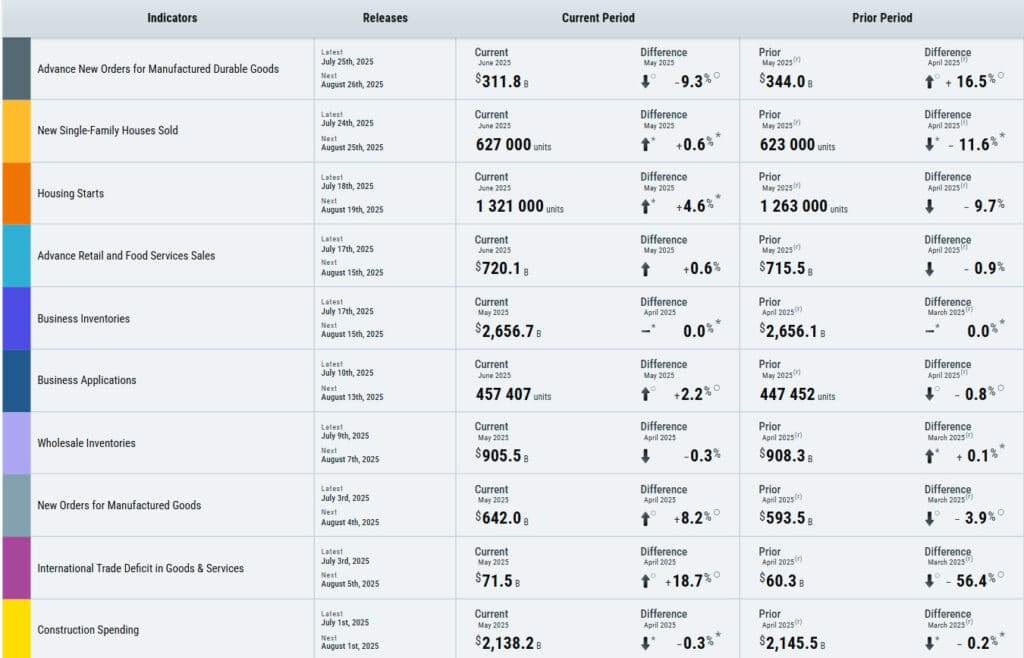The image size is (1024, 658).
Task: Select the Prior Period column header
Action: coord(882,18)
